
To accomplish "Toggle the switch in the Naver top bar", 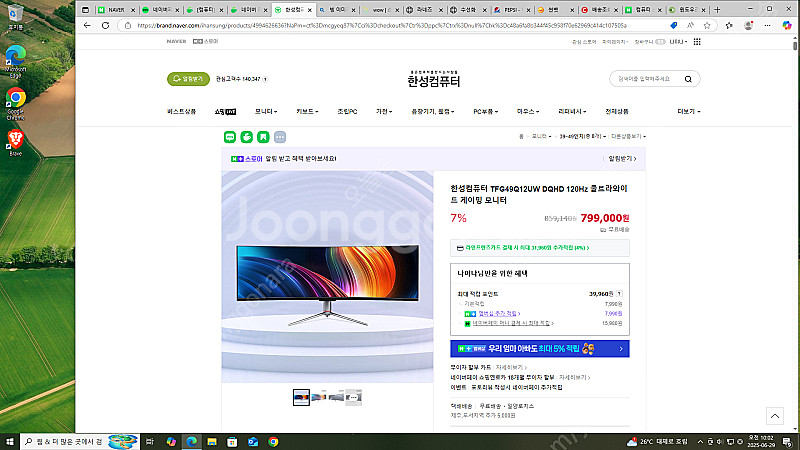I will pos(660,42).
